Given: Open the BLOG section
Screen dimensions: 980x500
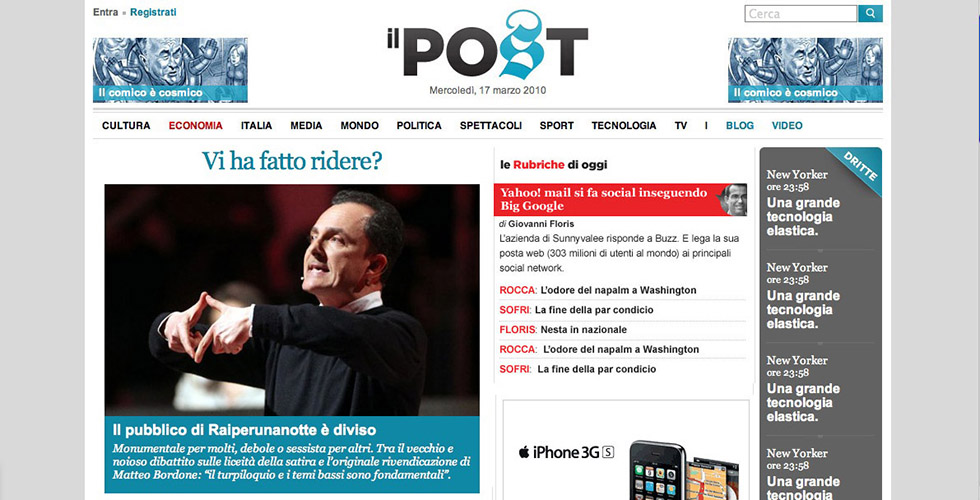Looking at the screenshot, I should pos(739,126).
